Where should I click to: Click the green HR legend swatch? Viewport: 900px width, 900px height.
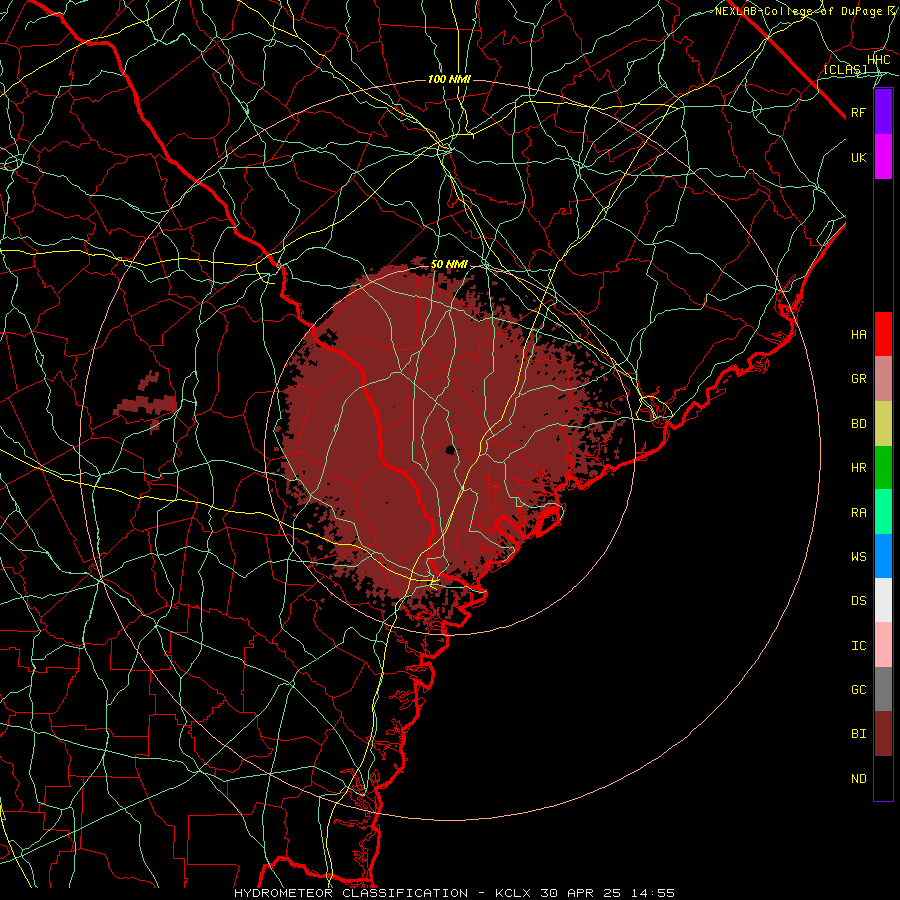(x=883, y=468)
